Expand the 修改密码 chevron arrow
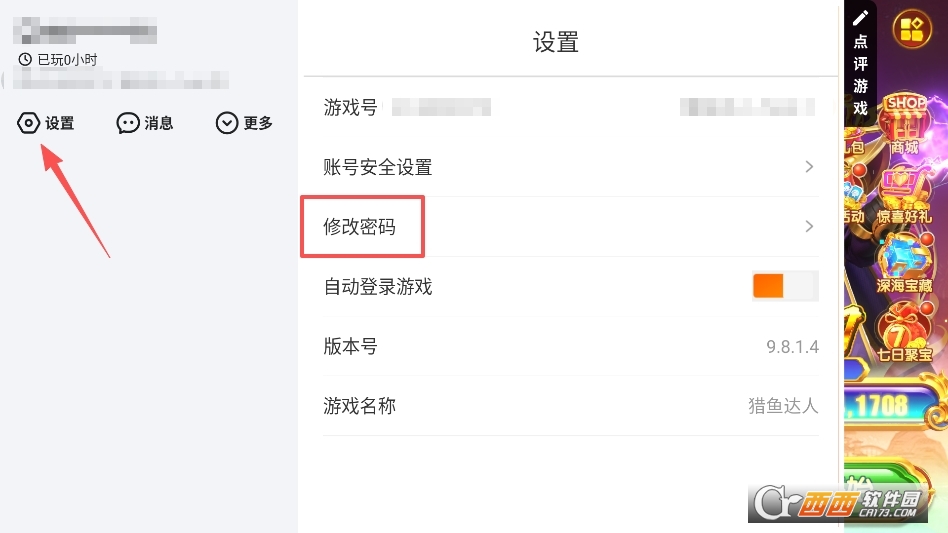Screen dimensions: 948x533 point(809,227)
